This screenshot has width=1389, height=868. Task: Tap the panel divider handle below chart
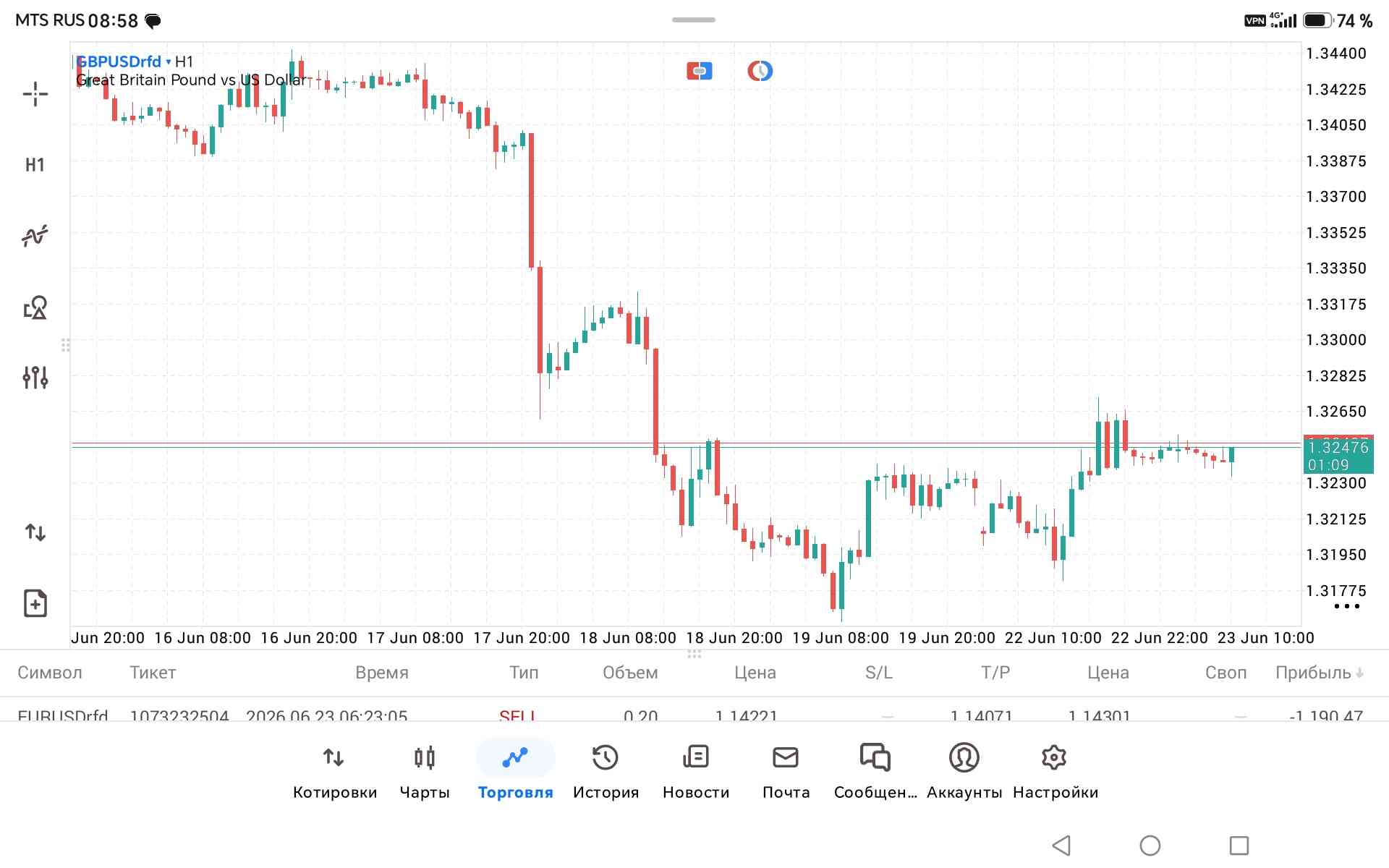pyautogui.click(x=694, y=654)
